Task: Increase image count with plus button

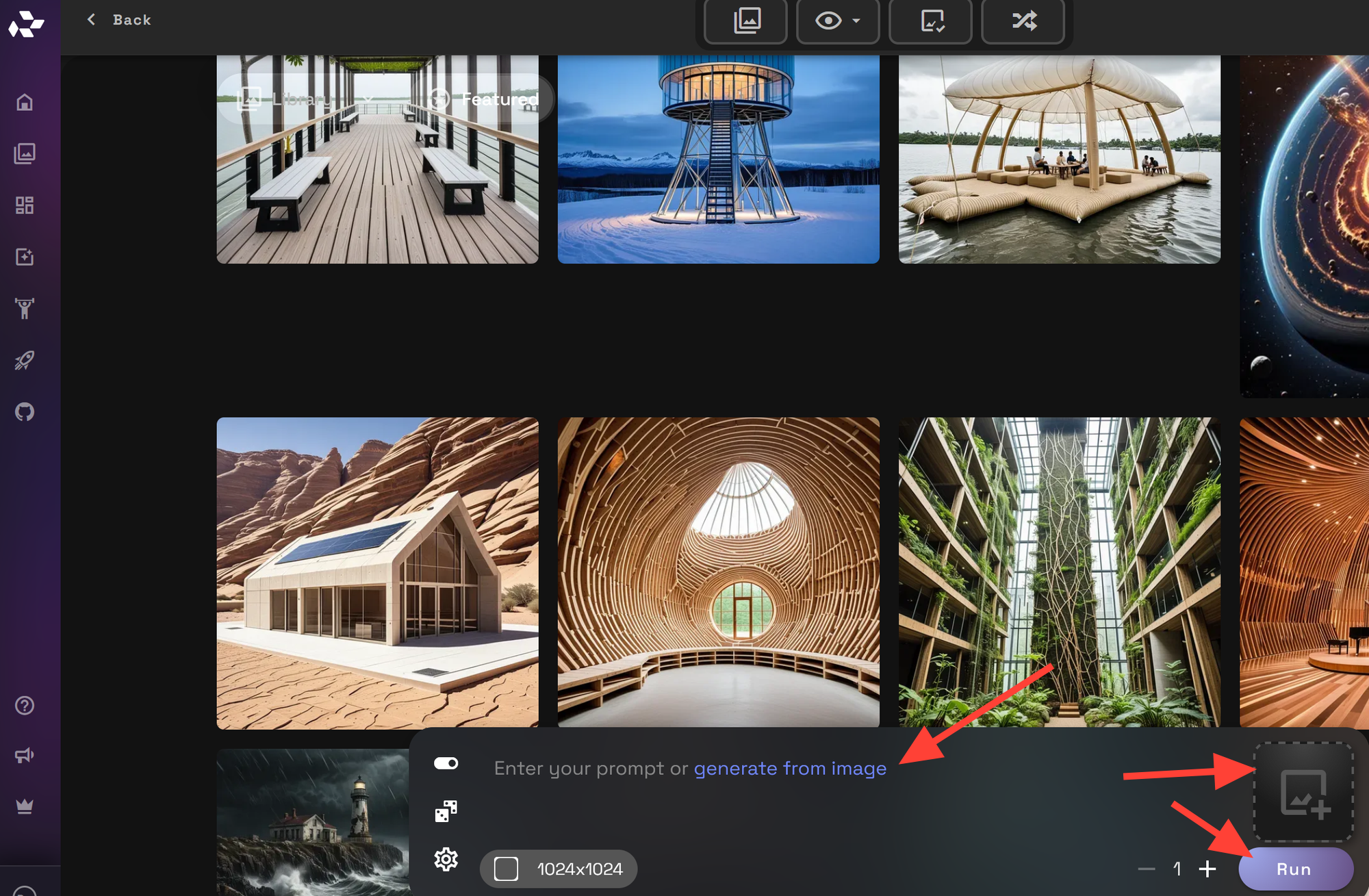Action: click(x=1207, y=869)
